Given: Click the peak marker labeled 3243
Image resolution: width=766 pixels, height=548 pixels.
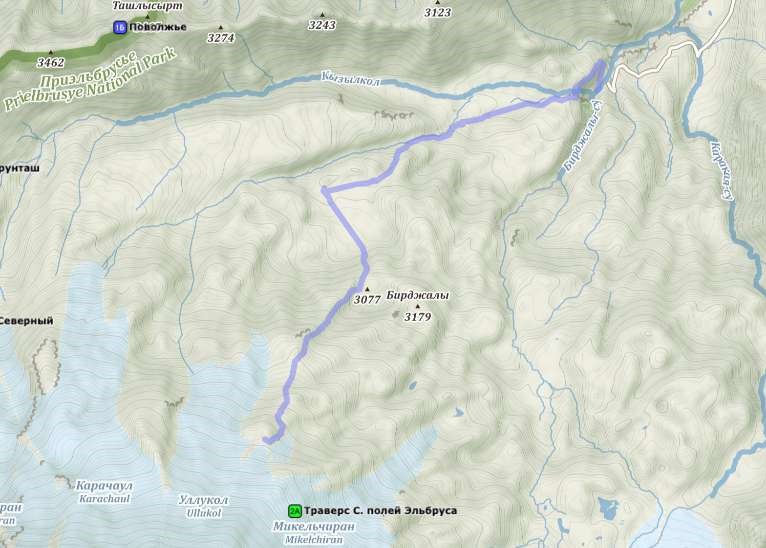Looking at the screenshot, I should click(322, 15).
